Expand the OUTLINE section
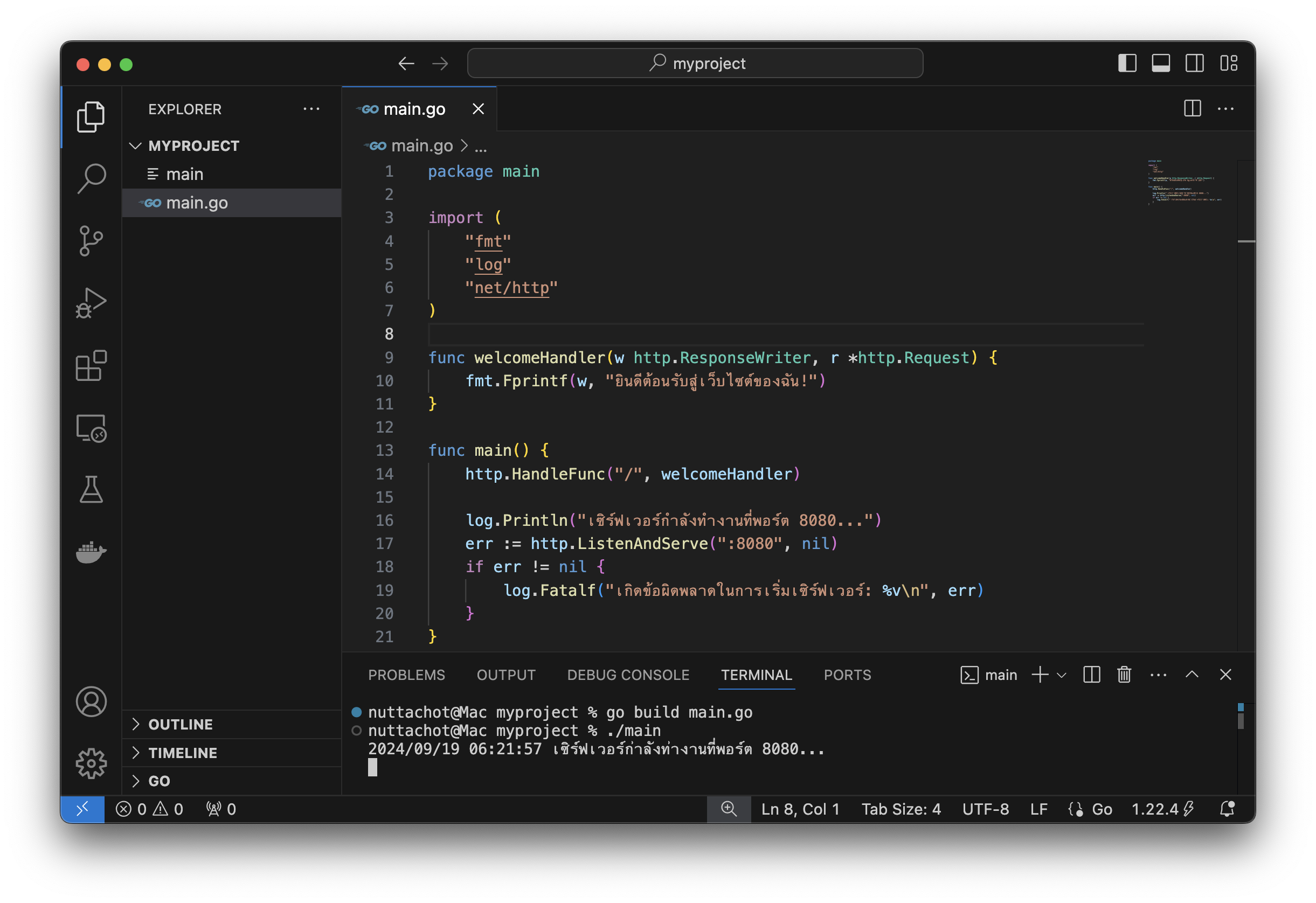 (x=180, y=724)
